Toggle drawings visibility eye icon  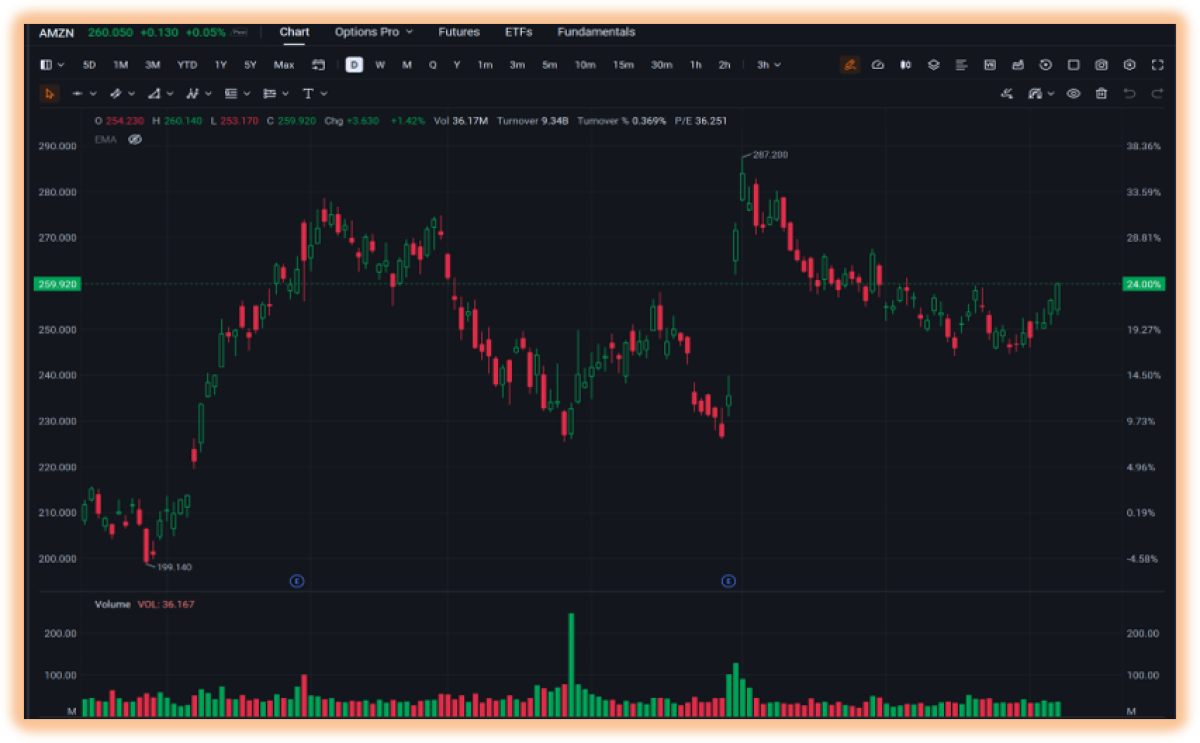[1073, 94]
